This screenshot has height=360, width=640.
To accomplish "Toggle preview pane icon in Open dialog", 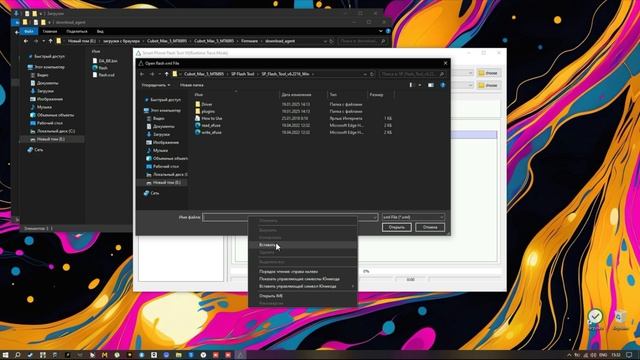I will click(431, 85).
